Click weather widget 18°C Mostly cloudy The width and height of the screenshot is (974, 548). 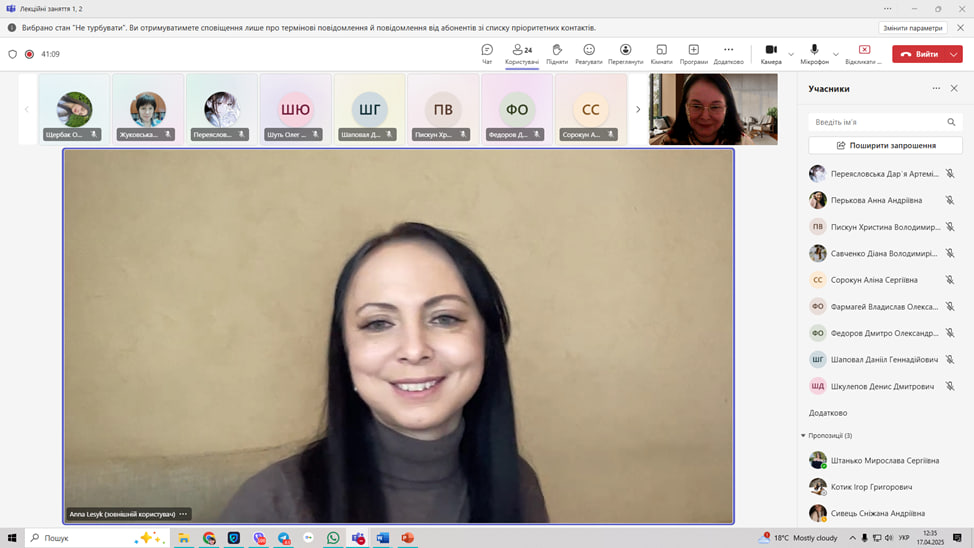(x=798, y=538)
